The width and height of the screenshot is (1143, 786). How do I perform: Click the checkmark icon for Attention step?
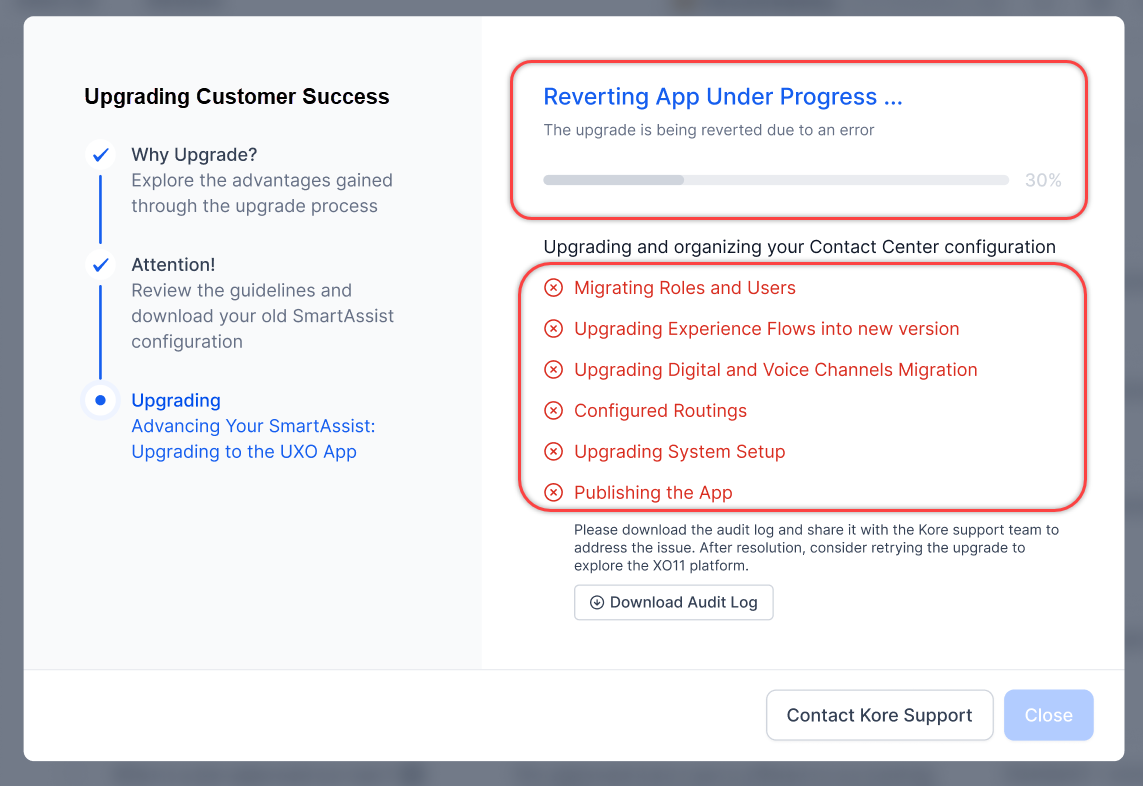[x=100, y=265]
